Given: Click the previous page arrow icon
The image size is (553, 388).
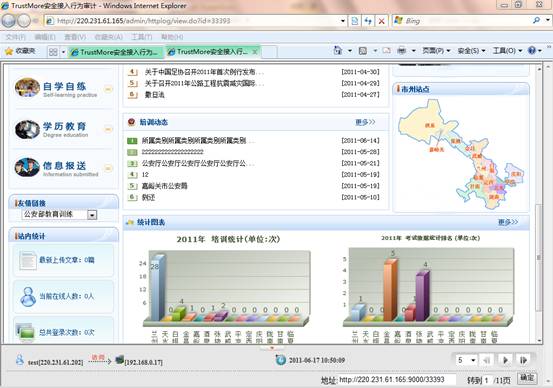Looking at the screenshot, I should 487,360.
